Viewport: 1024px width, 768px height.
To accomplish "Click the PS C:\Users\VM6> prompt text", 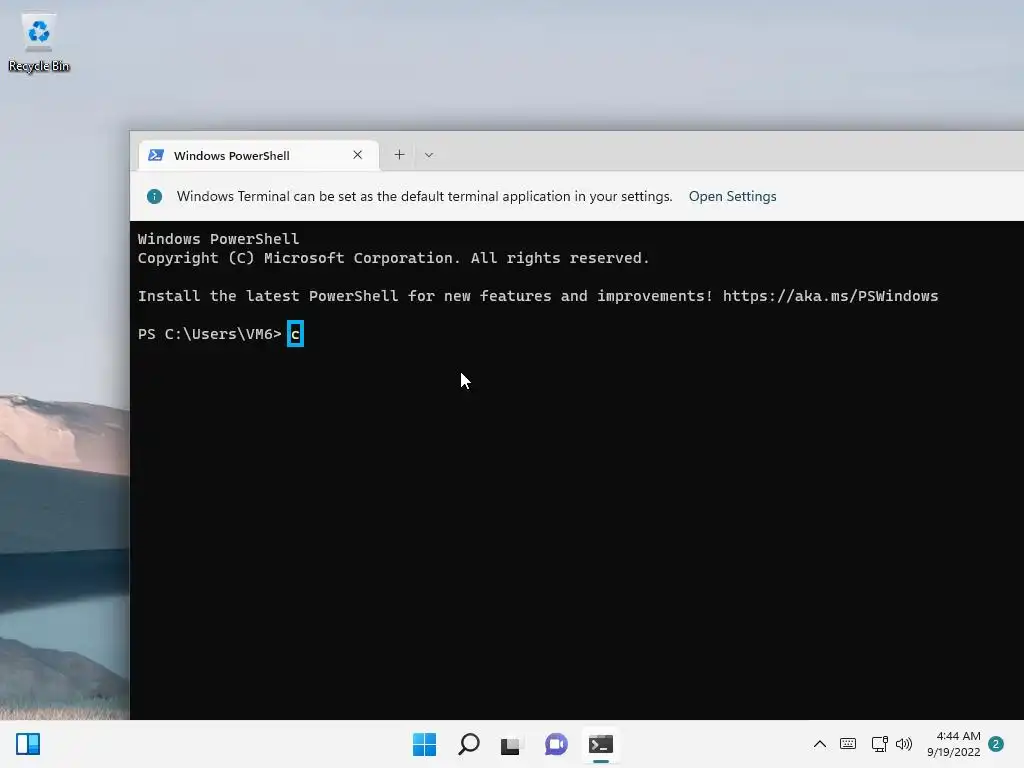I will (x=210, y=334).
